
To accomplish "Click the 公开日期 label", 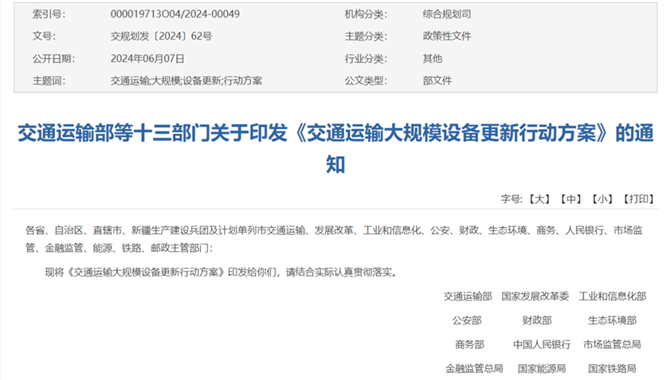I will 53,59.
